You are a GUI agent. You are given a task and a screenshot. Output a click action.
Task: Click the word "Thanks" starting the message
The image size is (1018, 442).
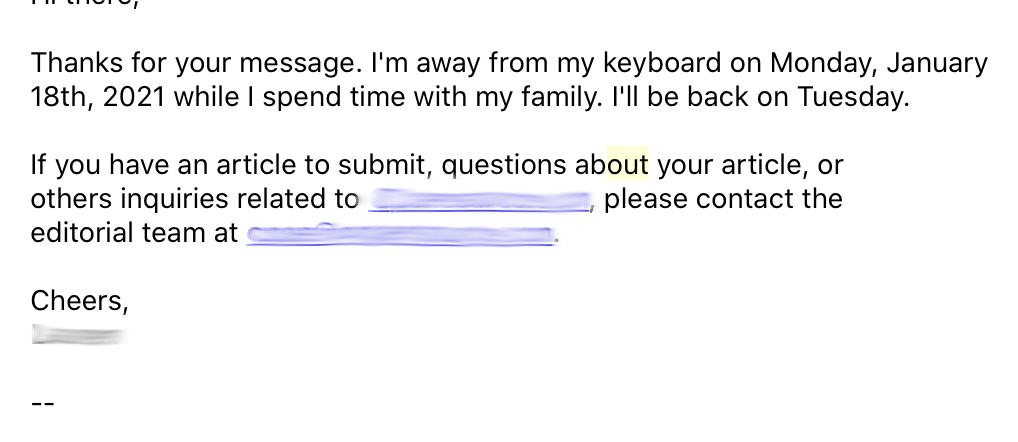coord(77,64)
